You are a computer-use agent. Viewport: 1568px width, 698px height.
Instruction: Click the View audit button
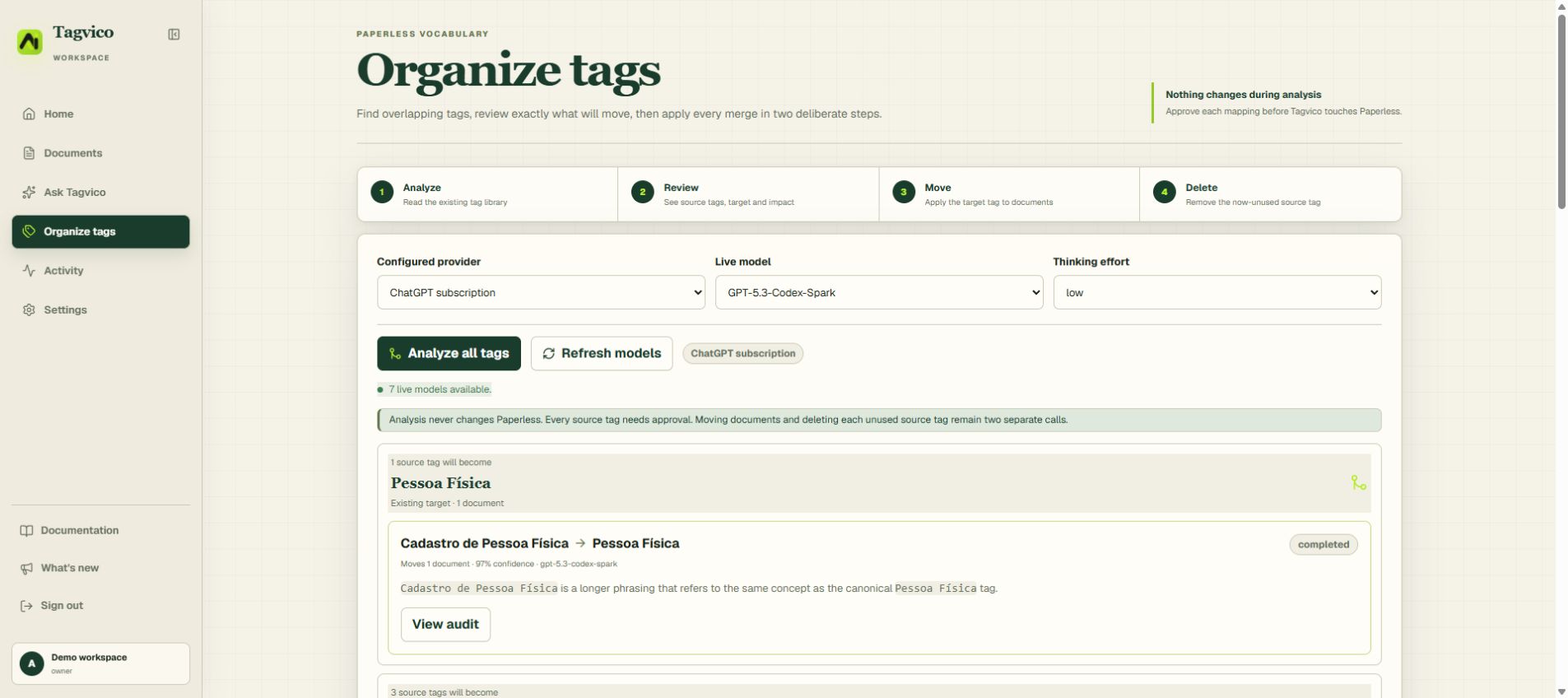click(445, 624)
